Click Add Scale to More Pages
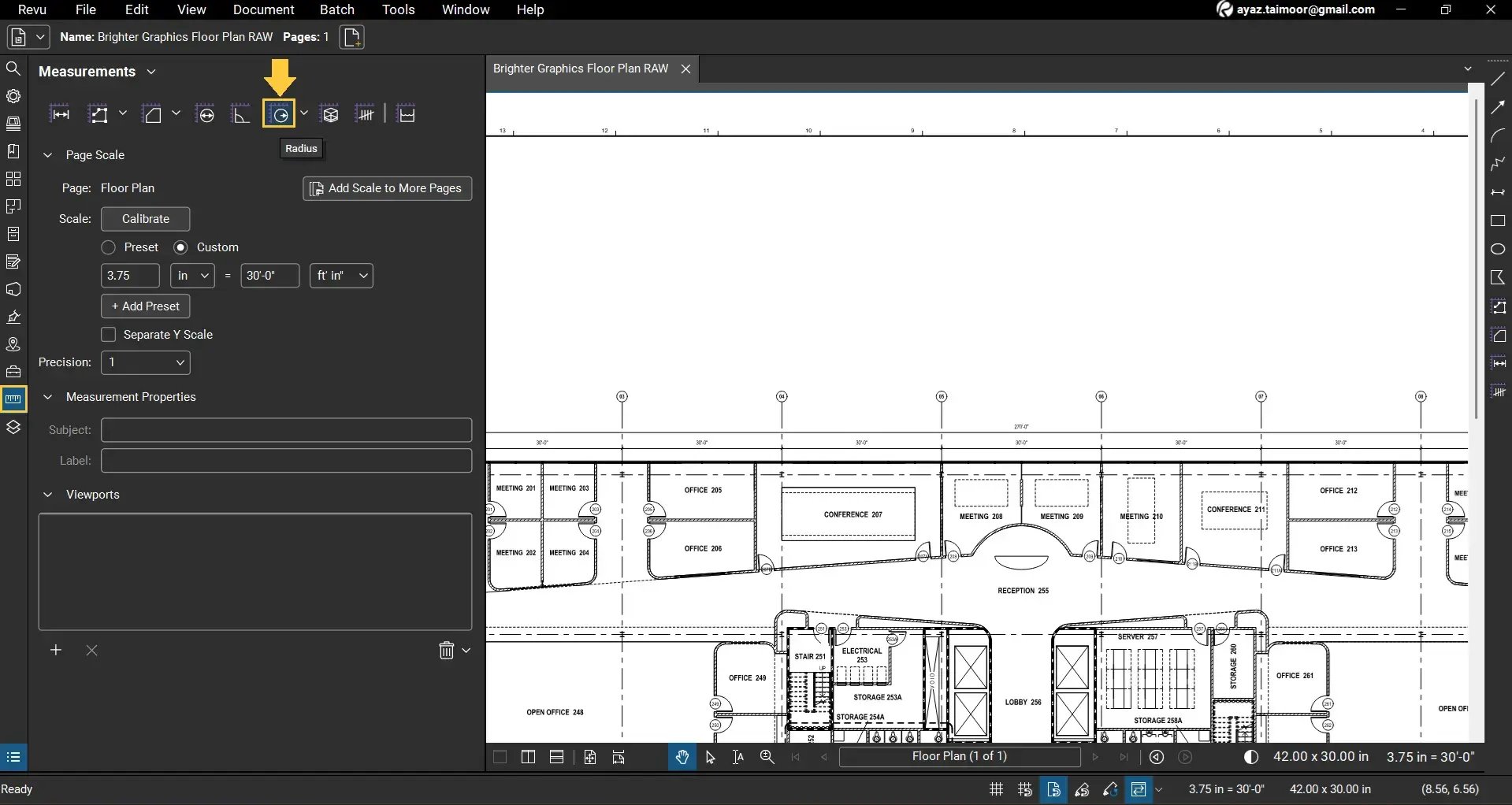This screenshot has height=805, width=1512. click(x=387, y=188)
